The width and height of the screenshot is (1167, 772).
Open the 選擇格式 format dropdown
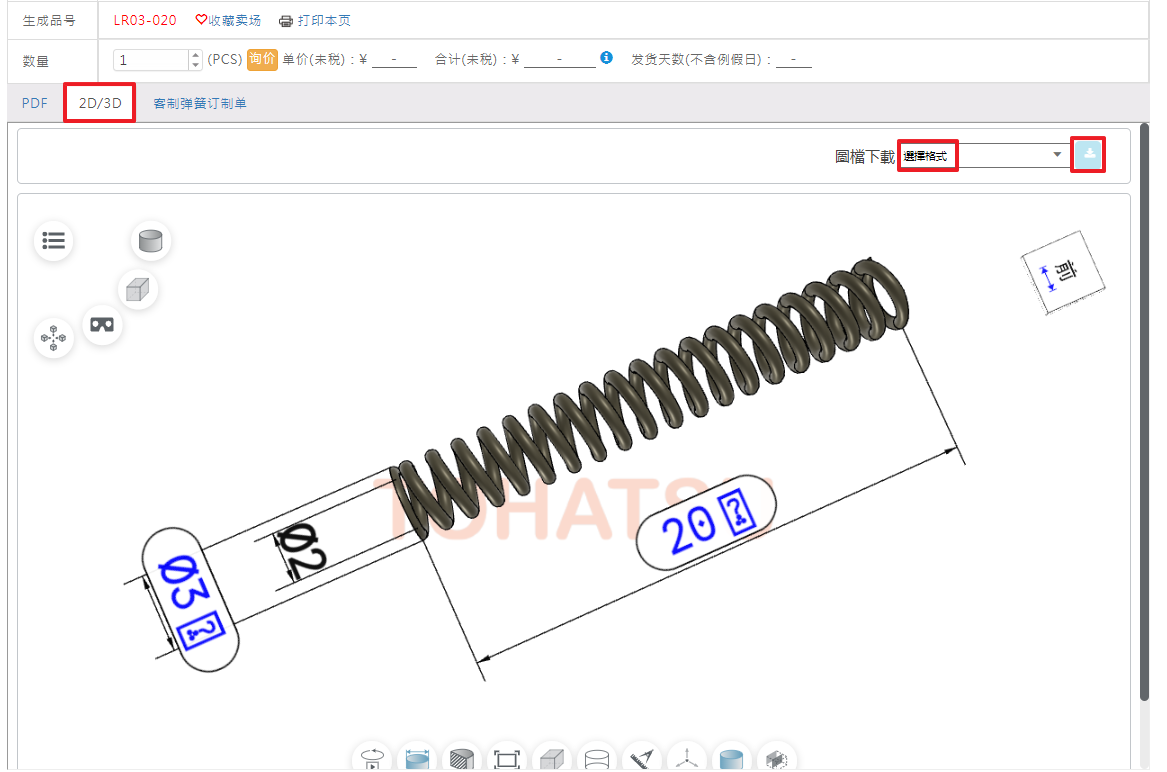[x=984, y=156]
